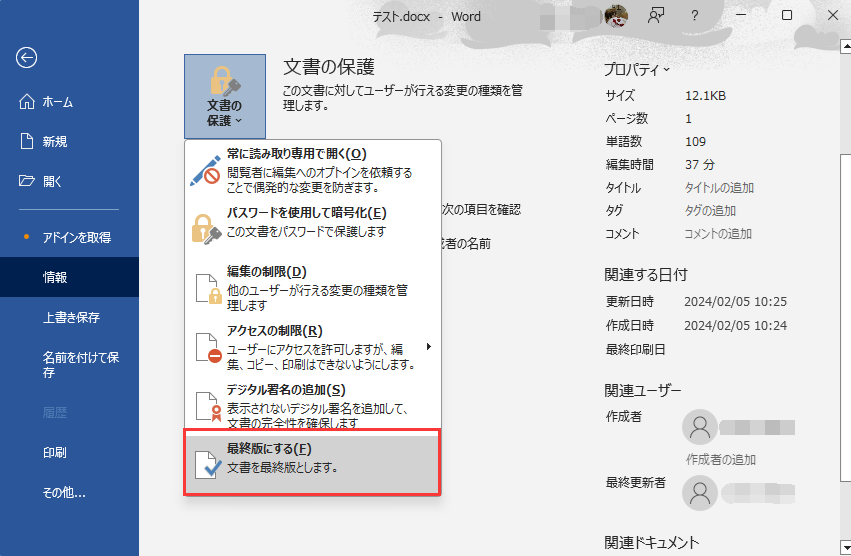Click the 109 word count value
The height and width of the screenshot is (556, 851).
coord(695,142)
